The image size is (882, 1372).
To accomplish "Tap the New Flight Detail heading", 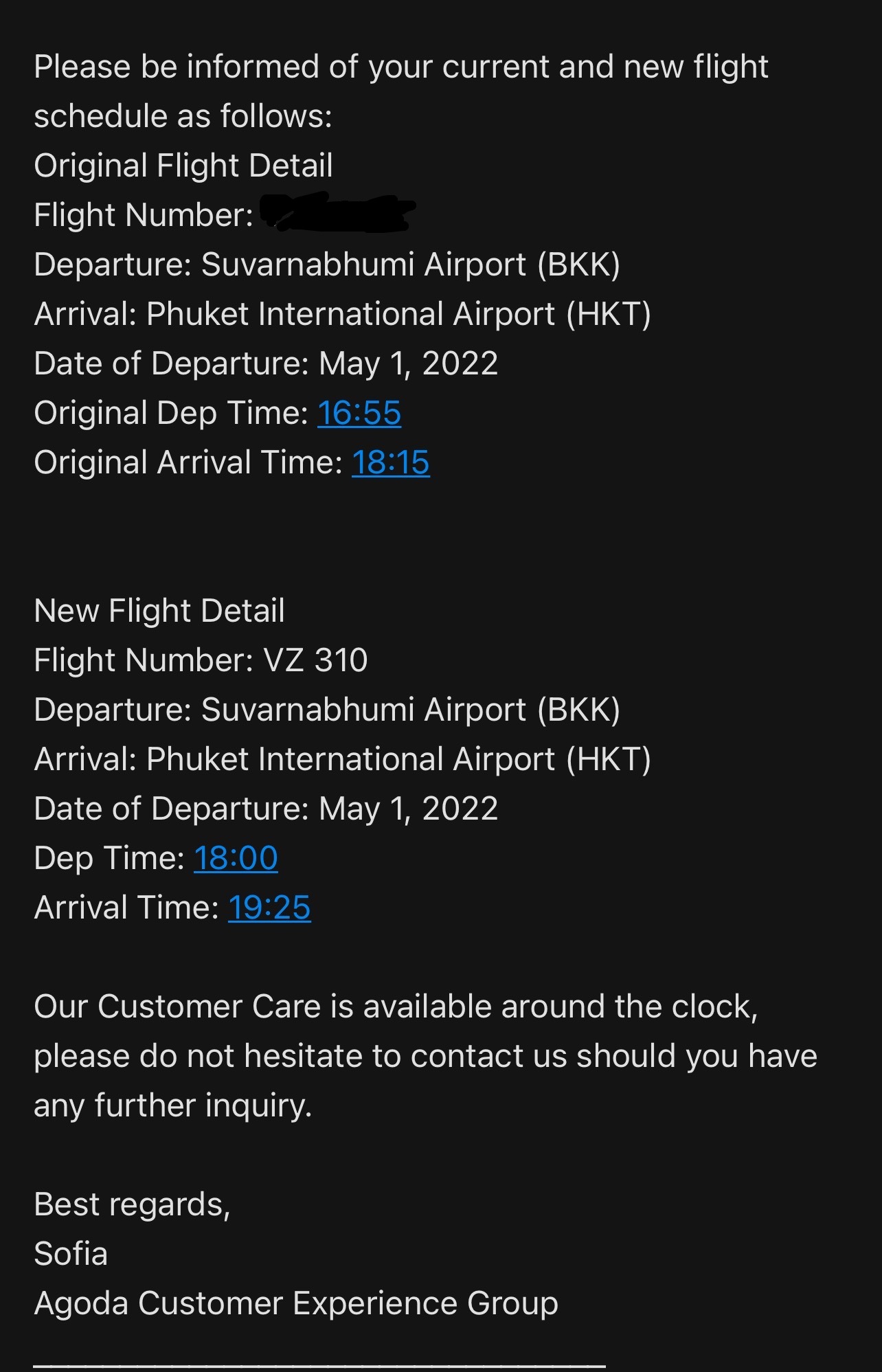I will (x=159, y=611).
